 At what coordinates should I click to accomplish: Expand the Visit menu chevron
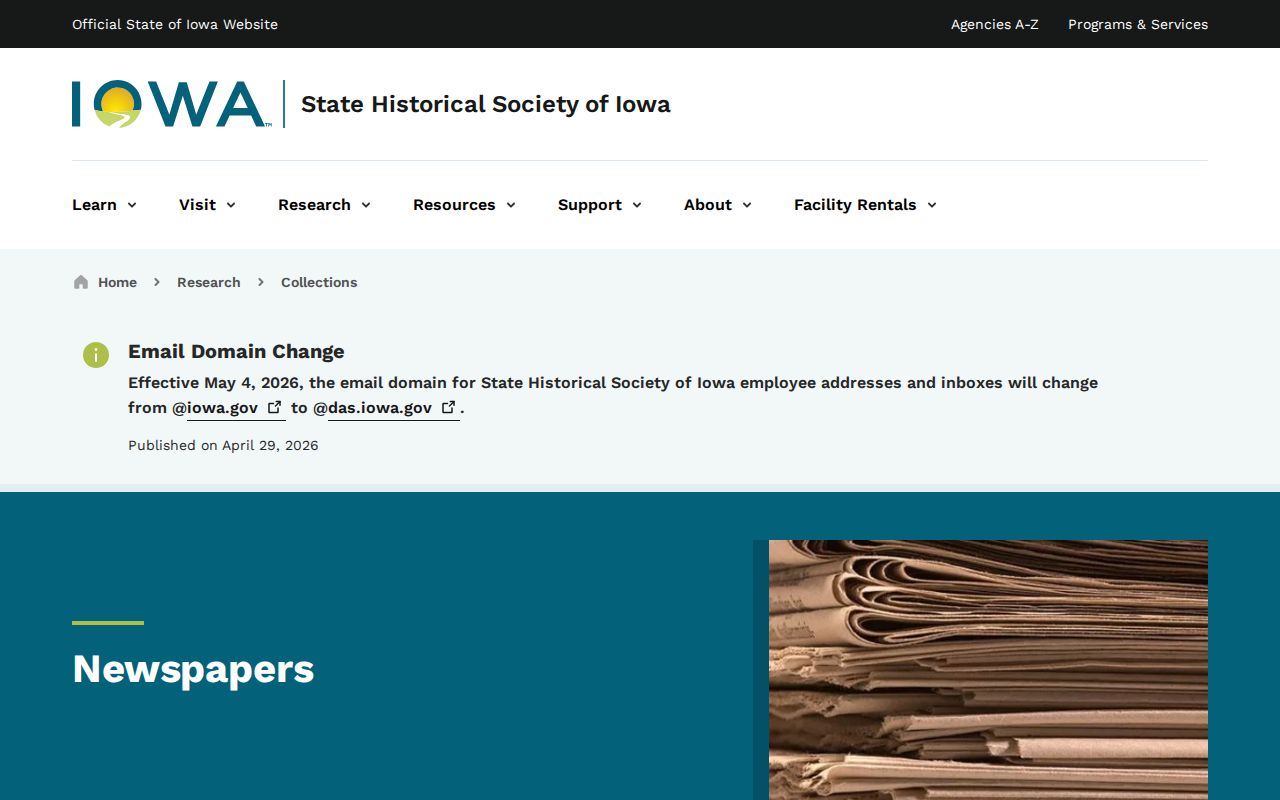point(230,205)
